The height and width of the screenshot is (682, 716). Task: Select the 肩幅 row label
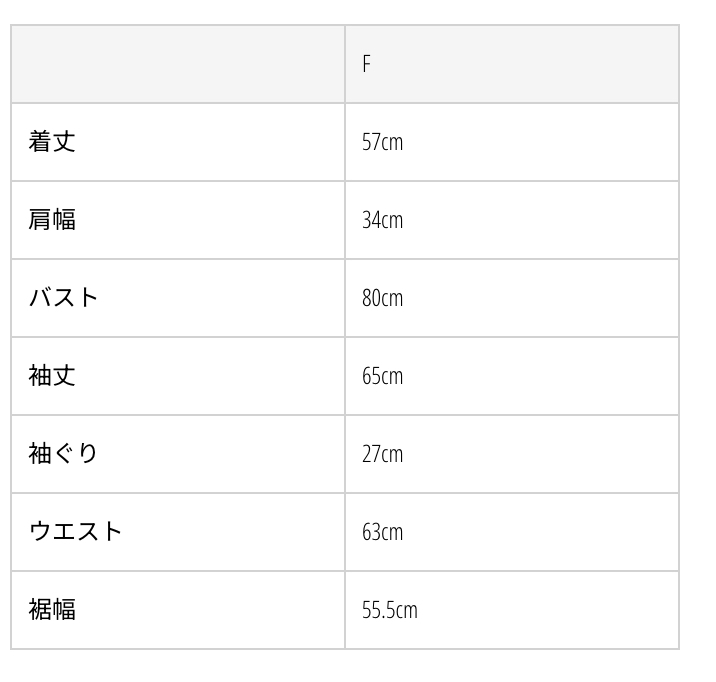tap(52, 220)
